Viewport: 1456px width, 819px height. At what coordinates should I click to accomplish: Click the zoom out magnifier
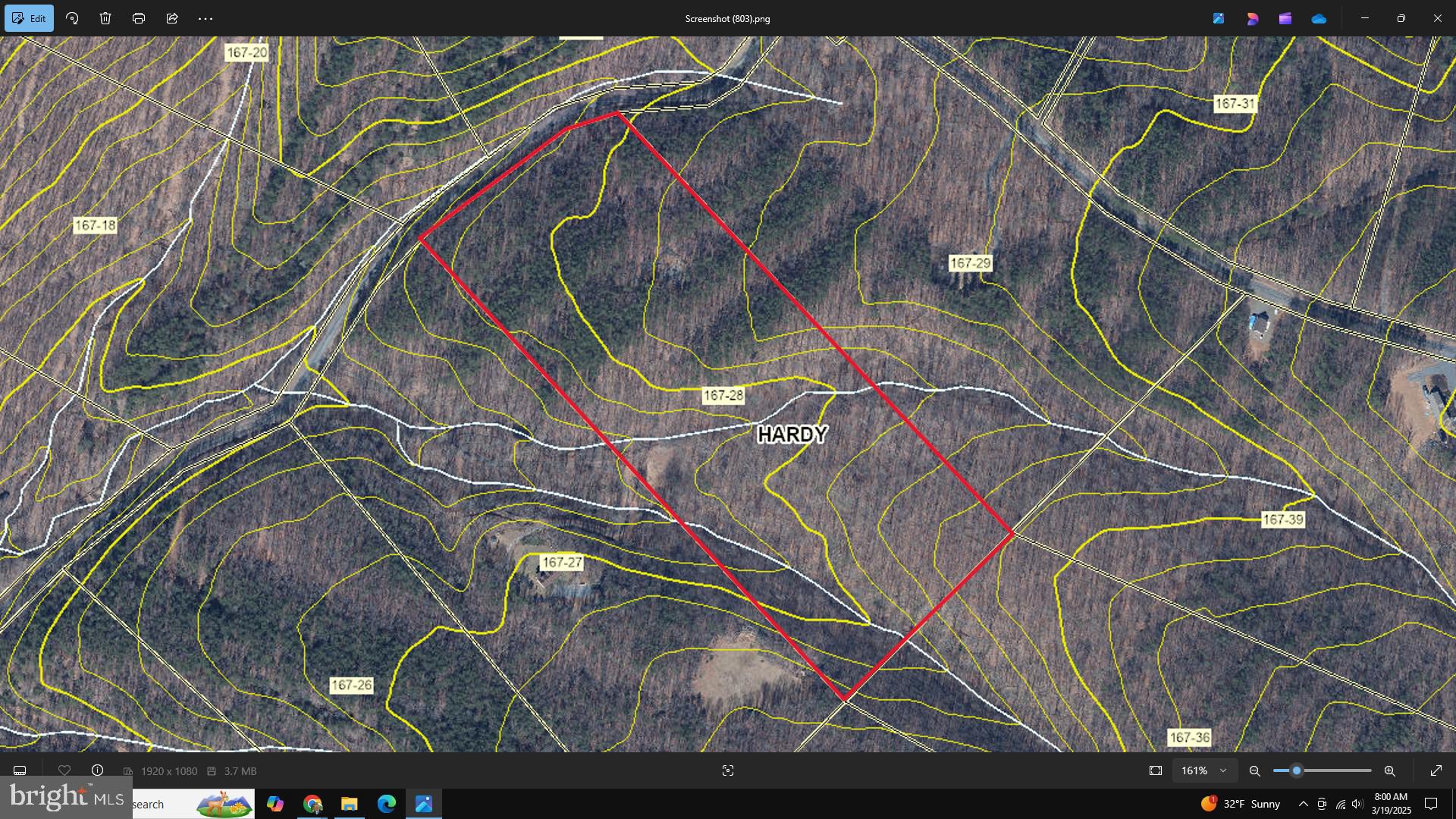[x=1254, y=770]
